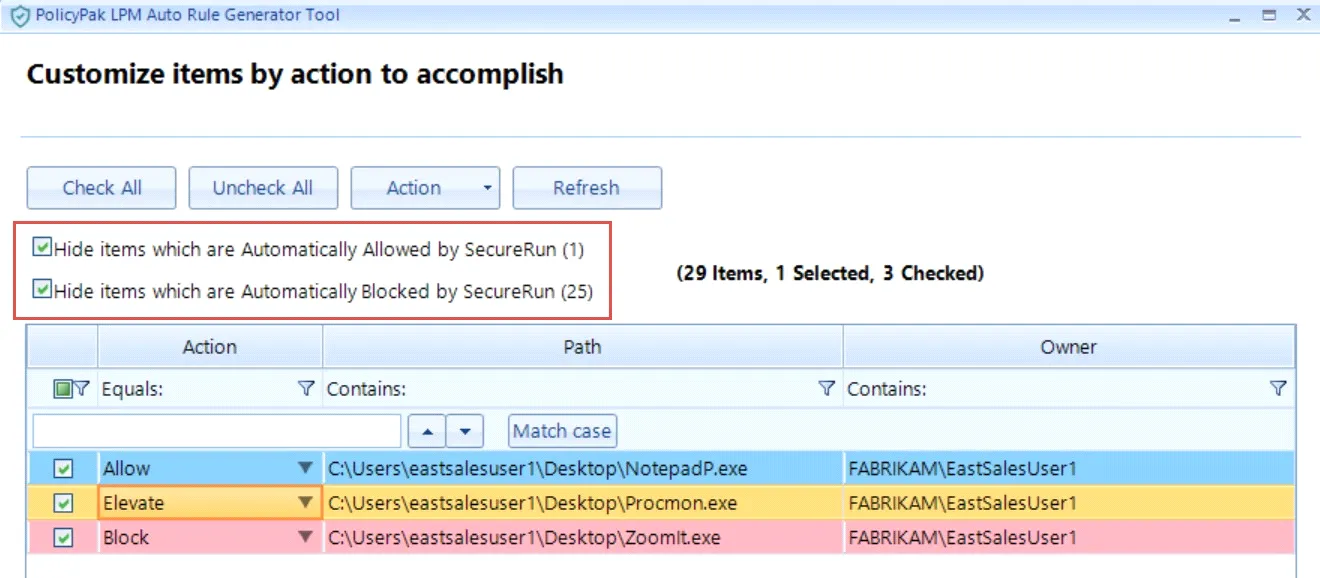Click the PolicyPak shield icon in title bar
The width and height of the screenshot is (1320, 578).
(x=18, y=15)
